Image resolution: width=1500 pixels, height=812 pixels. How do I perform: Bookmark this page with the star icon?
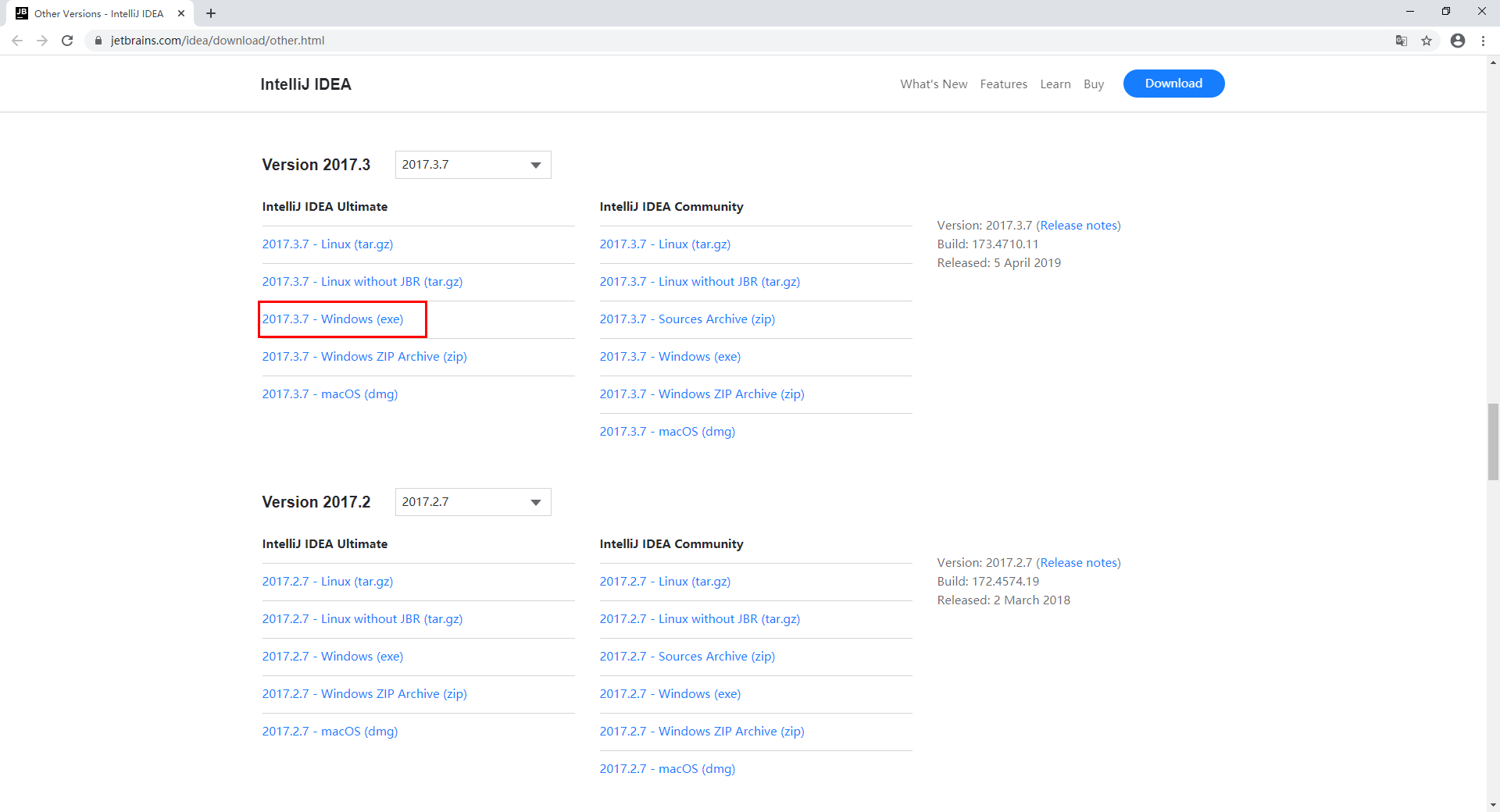1427,41
